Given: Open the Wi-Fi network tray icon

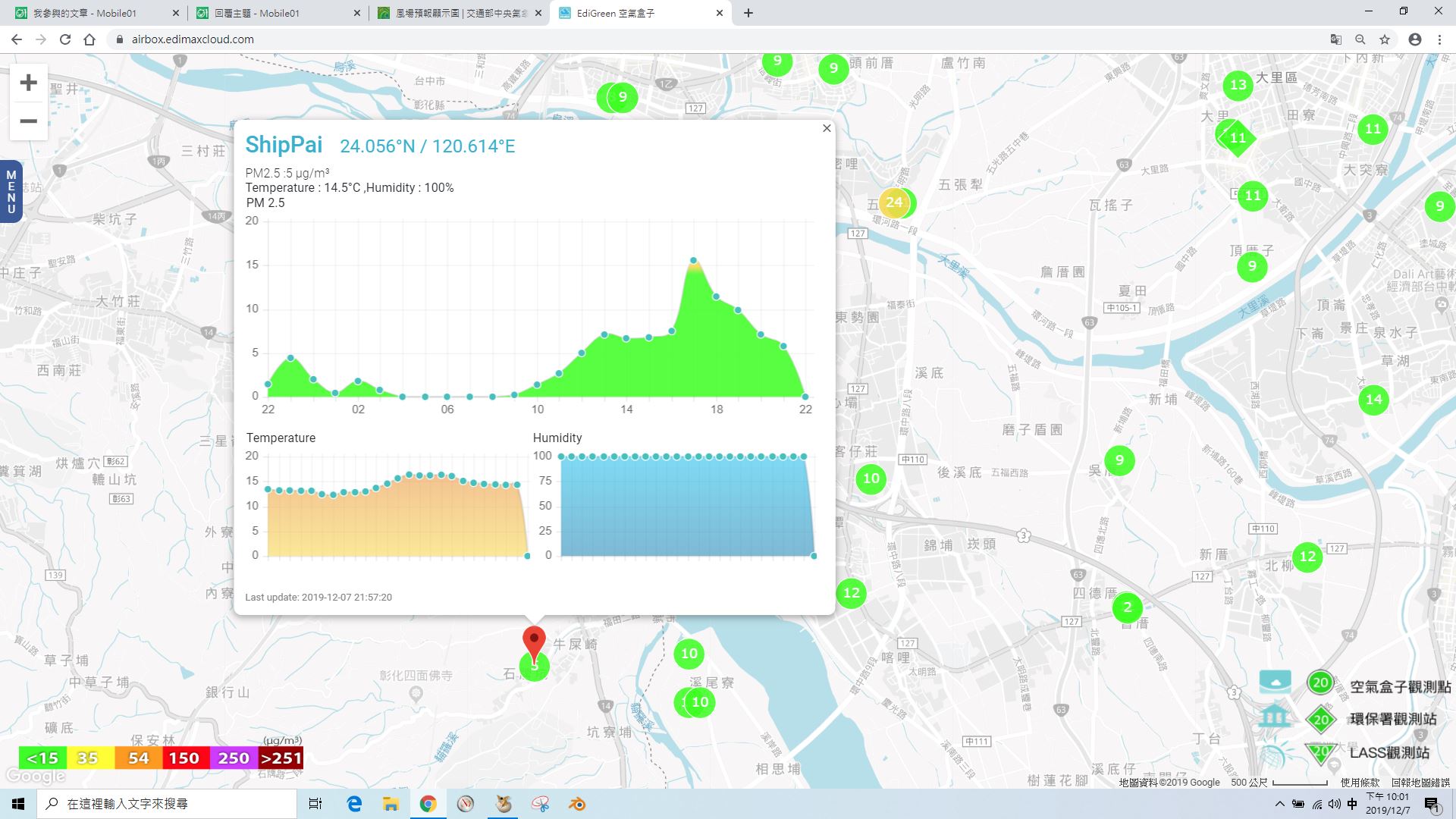Looking at the screenshot, I should [1316, 804].
